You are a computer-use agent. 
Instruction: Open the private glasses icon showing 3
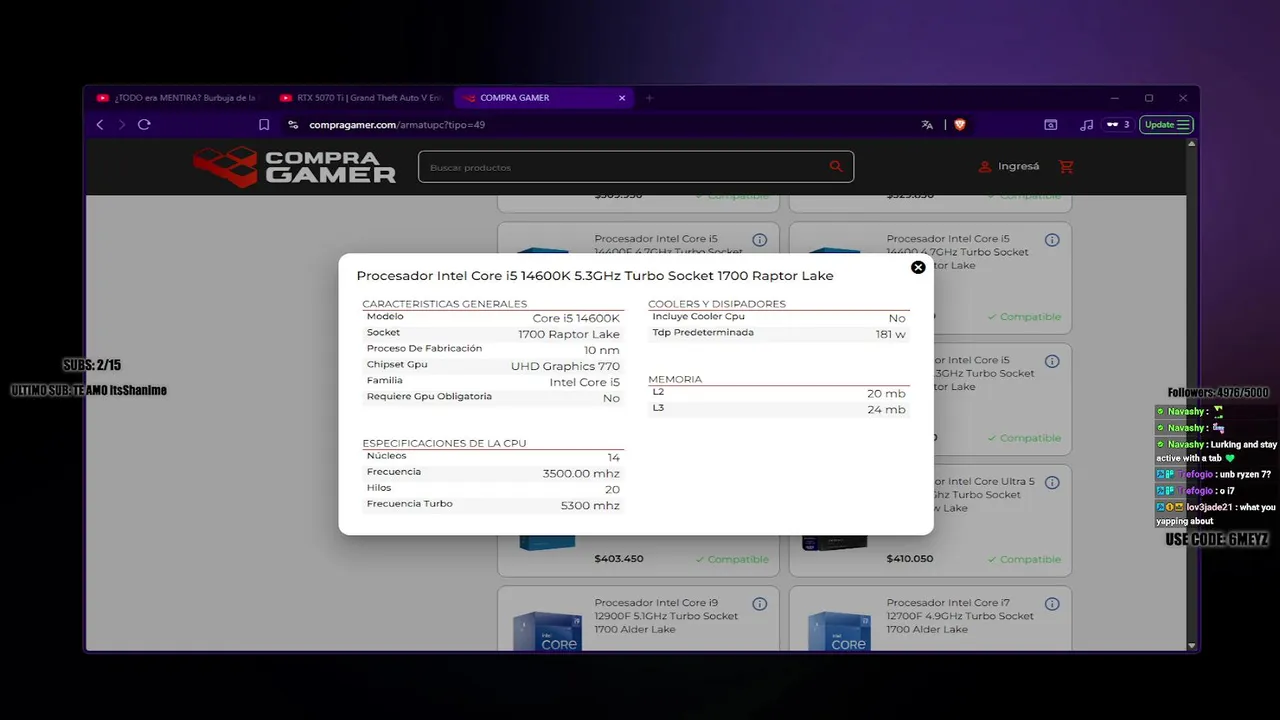point(1118,125)
